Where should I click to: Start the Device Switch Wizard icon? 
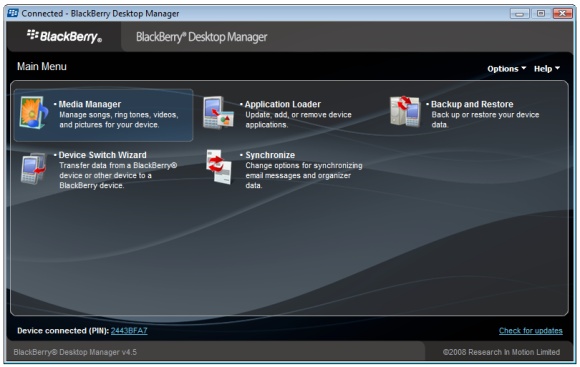[34, 168]
